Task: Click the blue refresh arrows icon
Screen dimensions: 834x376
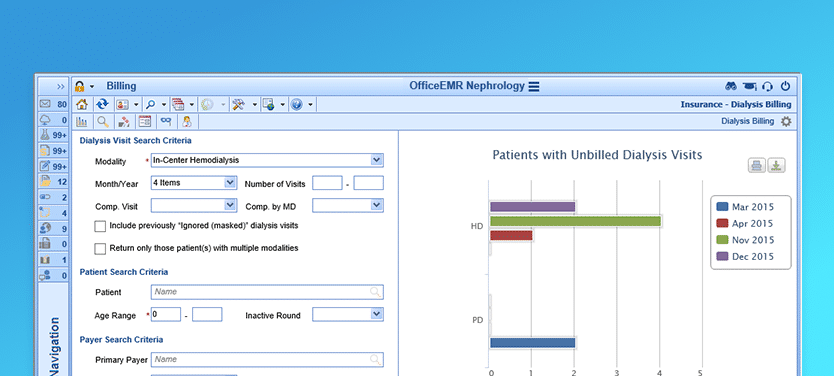Action: pyautogui.click(x=102, y=104)
